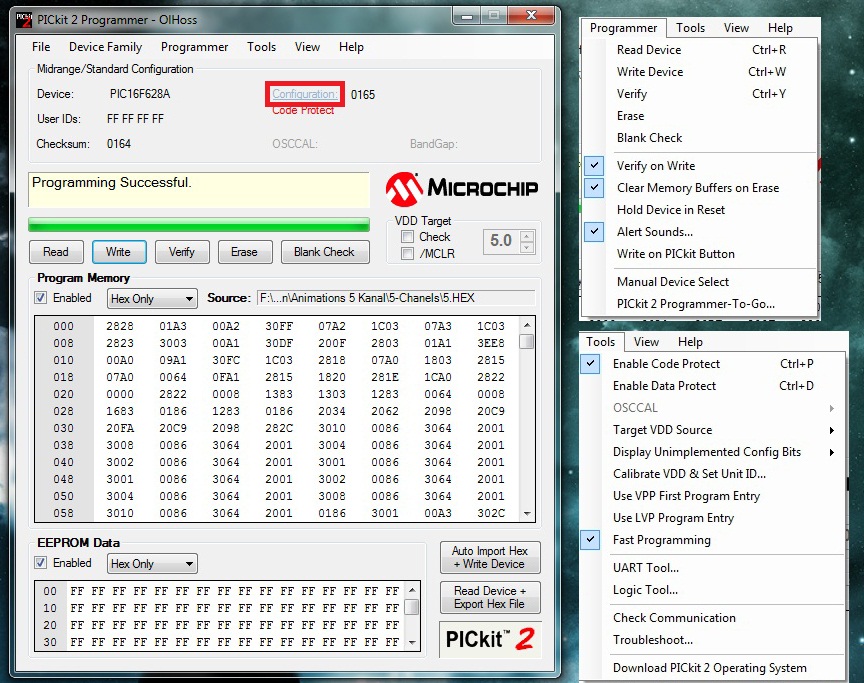This screenshot has height=683, width=864.
Task: Click the Read button
Action: [56, 252]
